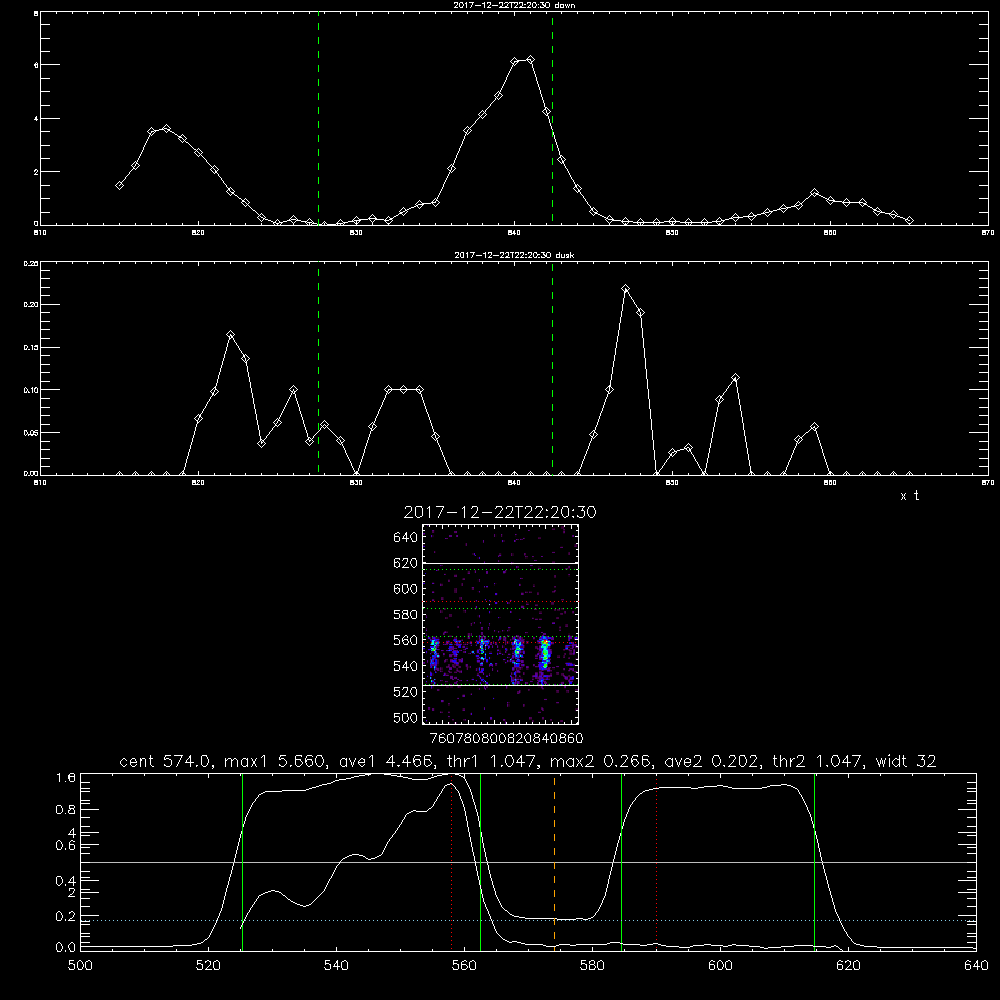This screenshot has width=1000, height=1000.
Task: Click the "540" label on bottom plot x-axis
Action: [x=336, y=966]
